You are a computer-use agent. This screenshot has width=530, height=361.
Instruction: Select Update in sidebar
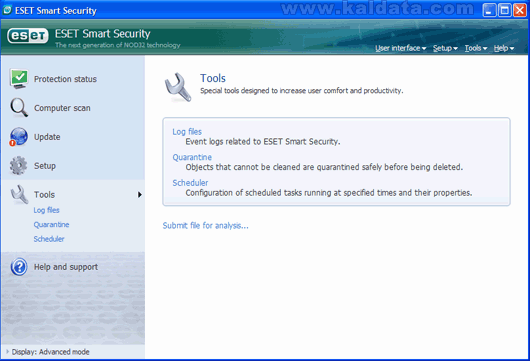coord(47,137)
